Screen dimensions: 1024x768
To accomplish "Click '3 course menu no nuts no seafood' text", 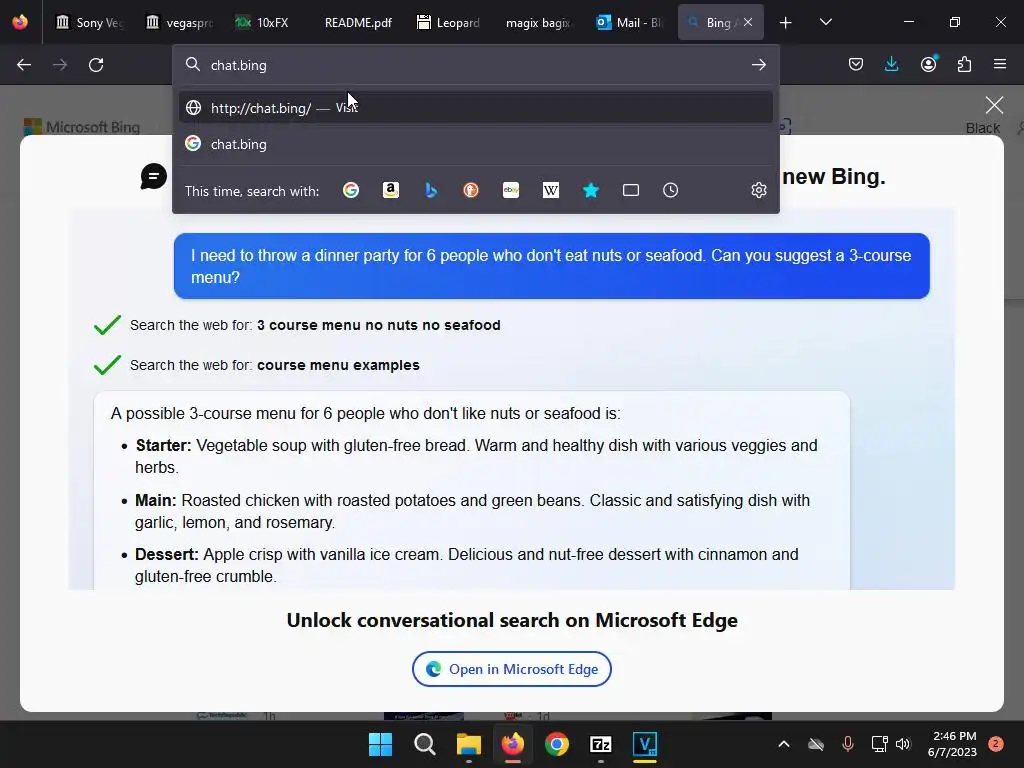I will [x=379, y=325].
